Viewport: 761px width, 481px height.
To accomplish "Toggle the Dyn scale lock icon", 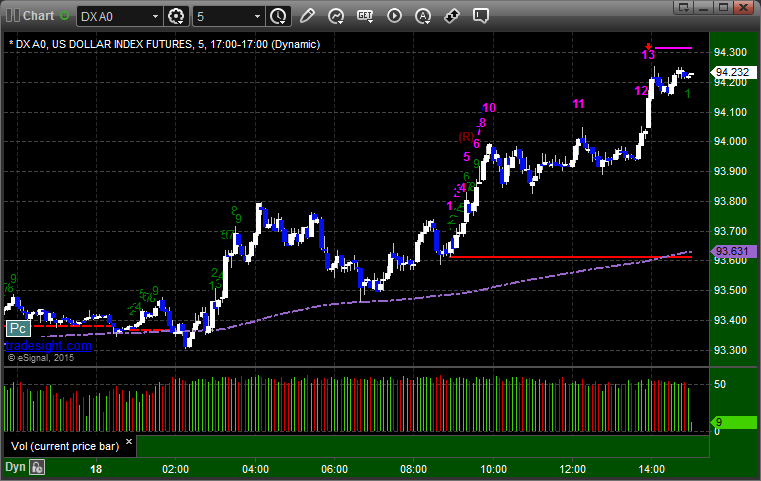I will tap(37, 467).
